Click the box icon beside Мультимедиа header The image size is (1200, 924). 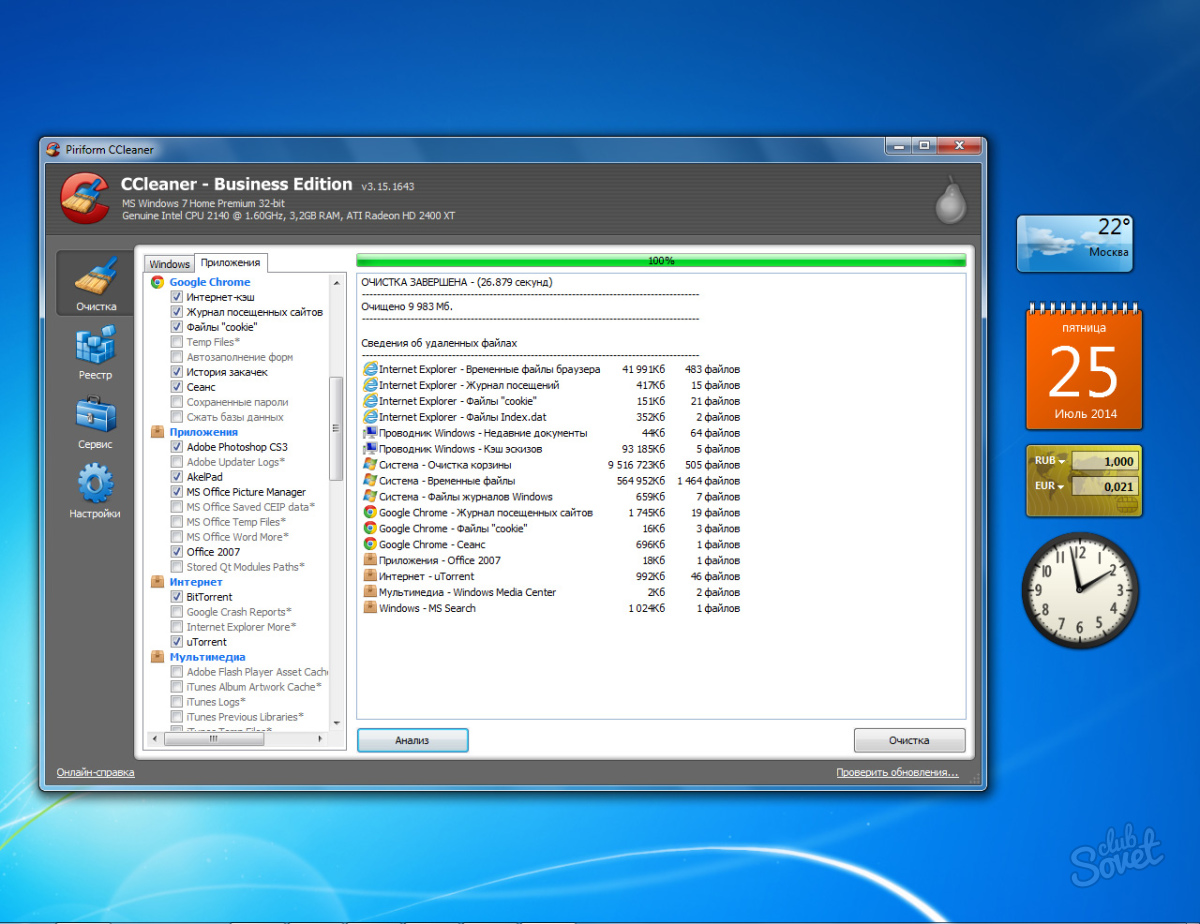click(x=157, y=657)
